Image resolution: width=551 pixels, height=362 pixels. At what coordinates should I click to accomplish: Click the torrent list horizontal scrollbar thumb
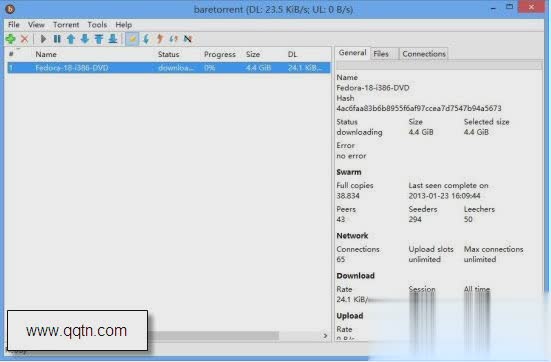click(213, 336)
